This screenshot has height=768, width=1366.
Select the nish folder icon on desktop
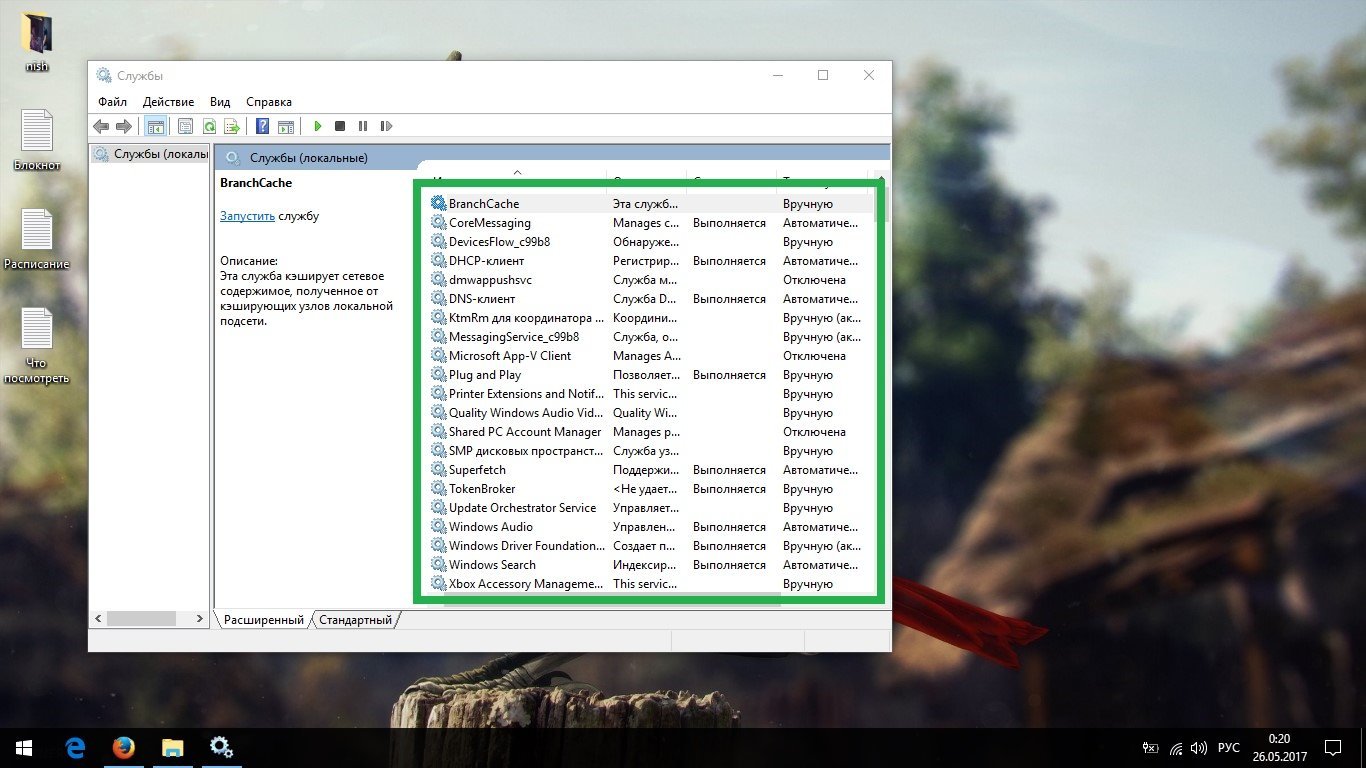point(37,43)
